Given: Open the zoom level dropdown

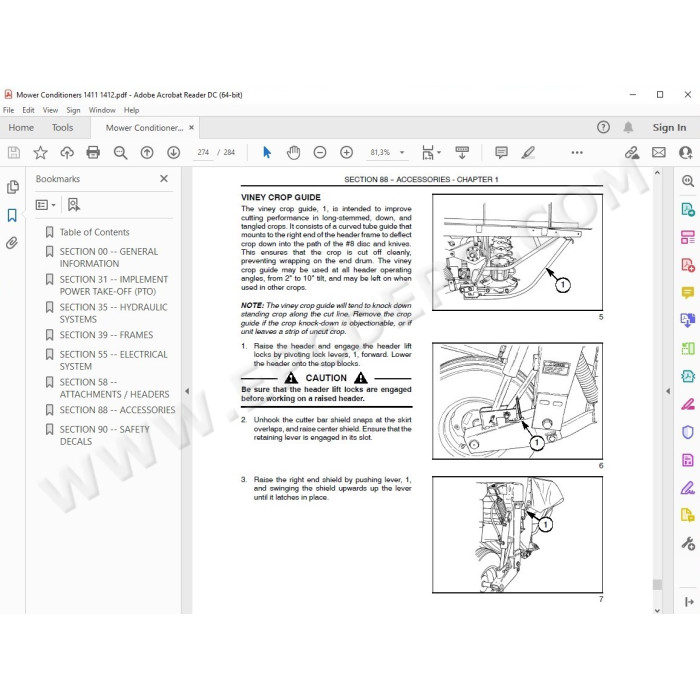Looking at the screenshot, I should 402,153.
